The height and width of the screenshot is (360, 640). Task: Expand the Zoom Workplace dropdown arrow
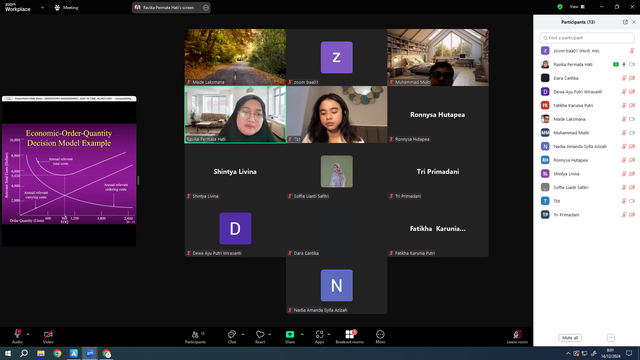click(42, 7)
